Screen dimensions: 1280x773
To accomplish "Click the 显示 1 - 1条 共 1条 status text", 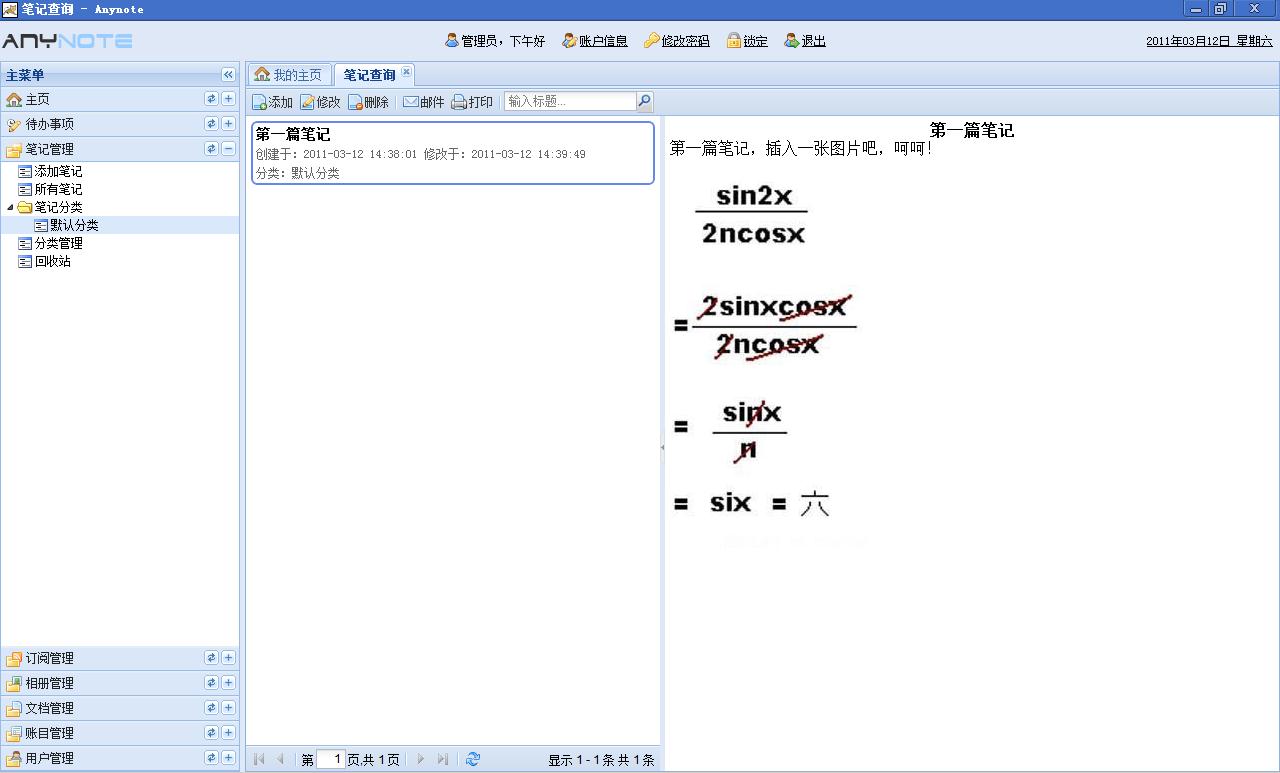I will click(x=601, y=760).
